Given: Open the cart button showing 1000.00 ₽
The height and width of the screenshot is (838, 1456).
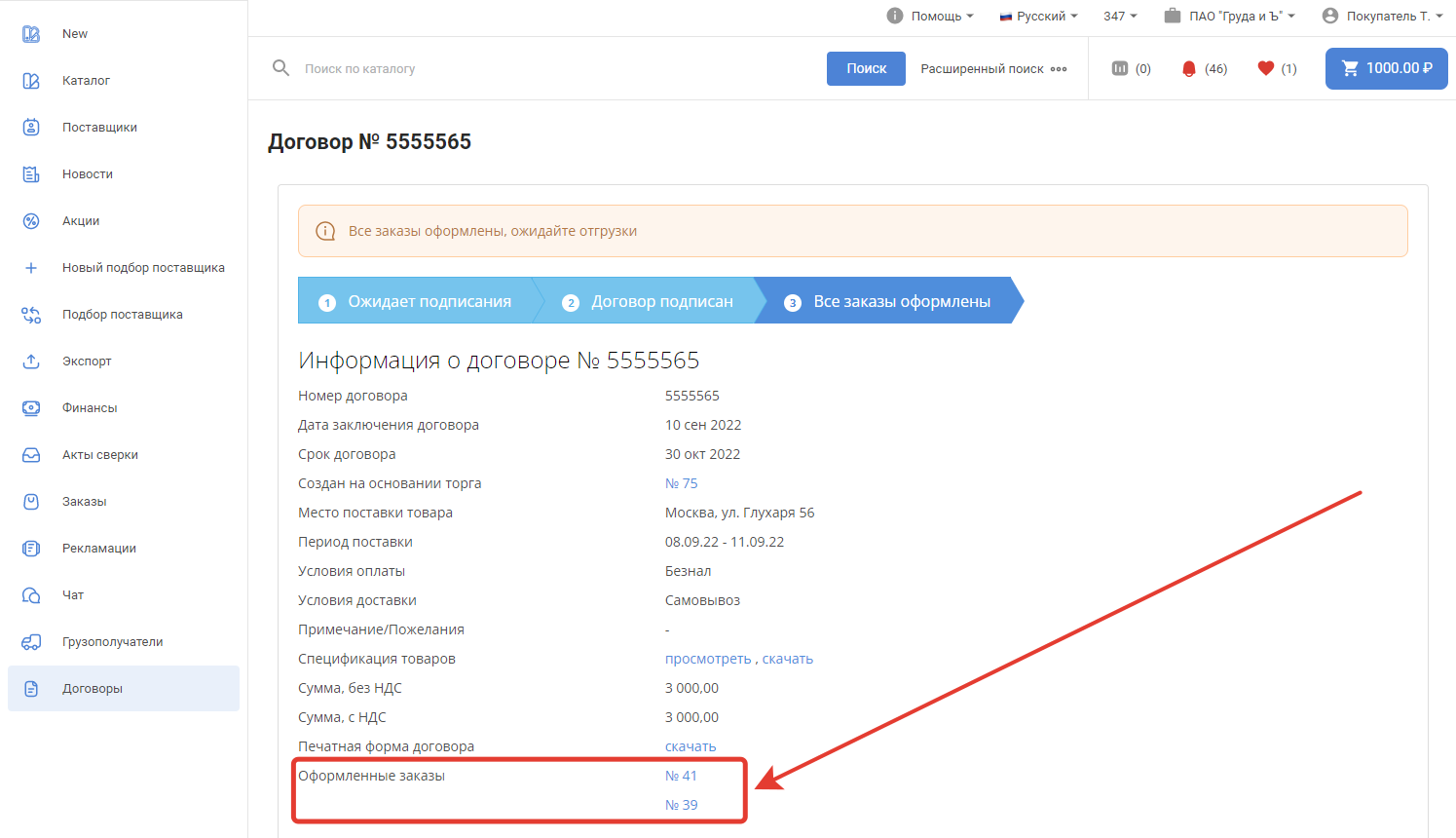Looking at the screenshot, I should [1386, 68].
